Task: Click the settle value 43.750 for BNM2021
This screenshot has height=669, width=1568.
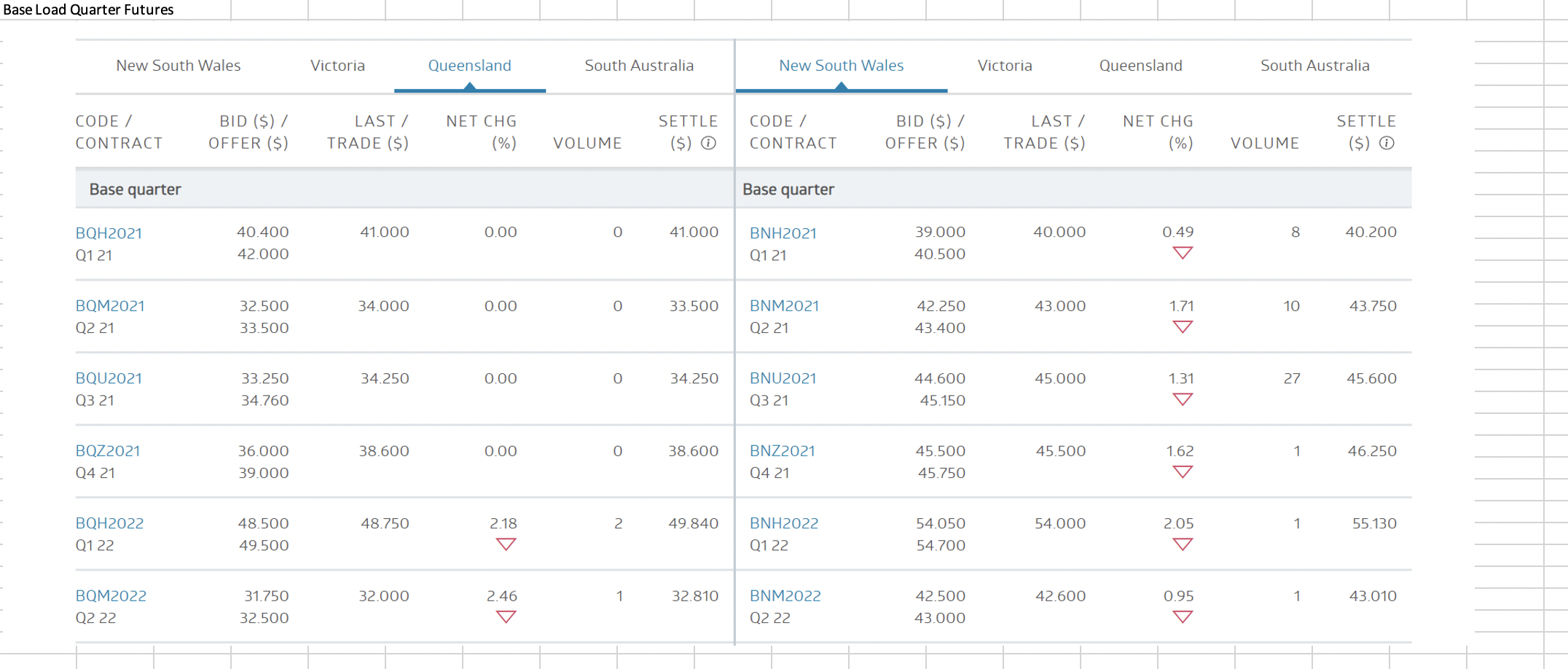Action: pos(1373,306)
